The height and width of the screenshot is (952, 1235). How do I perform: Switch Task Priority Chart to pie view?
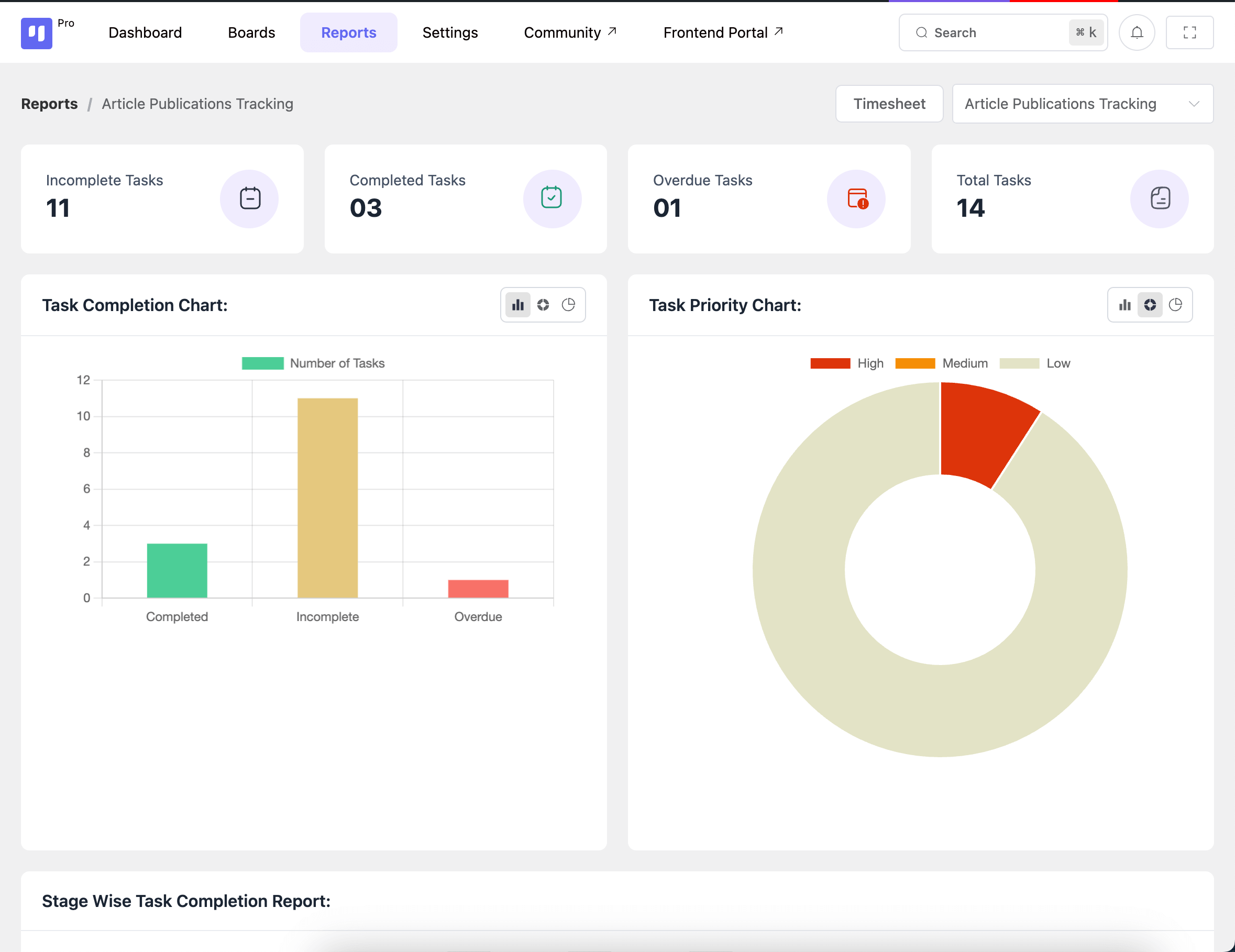click(1176, 305)
